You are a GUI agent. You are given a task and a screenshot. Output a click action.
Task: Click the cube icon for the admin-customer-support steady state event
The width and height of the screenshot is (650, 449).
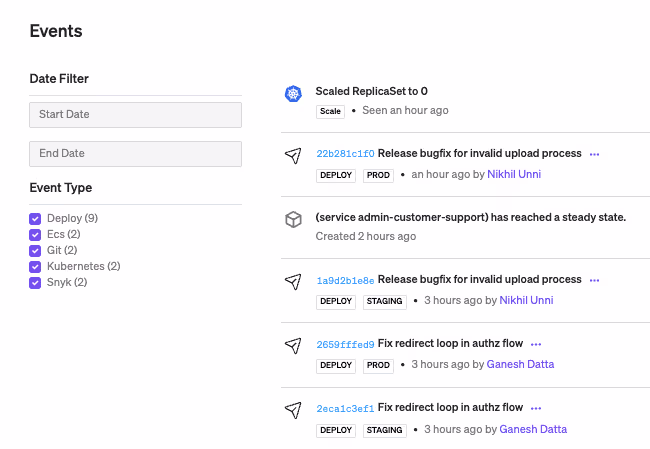[x=293, y=220]
